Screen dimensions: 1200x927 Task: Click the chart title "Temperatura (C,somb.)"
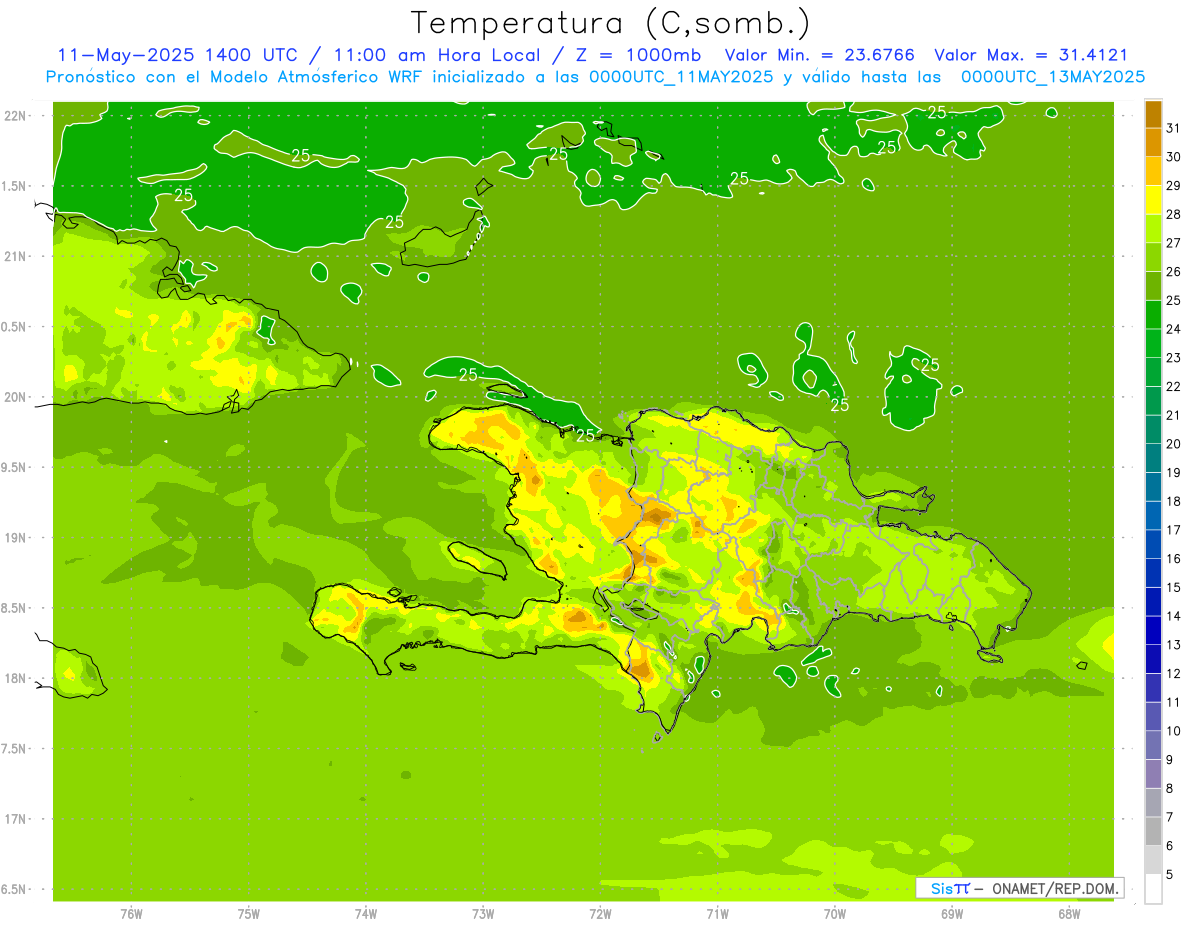pos(610,23)
